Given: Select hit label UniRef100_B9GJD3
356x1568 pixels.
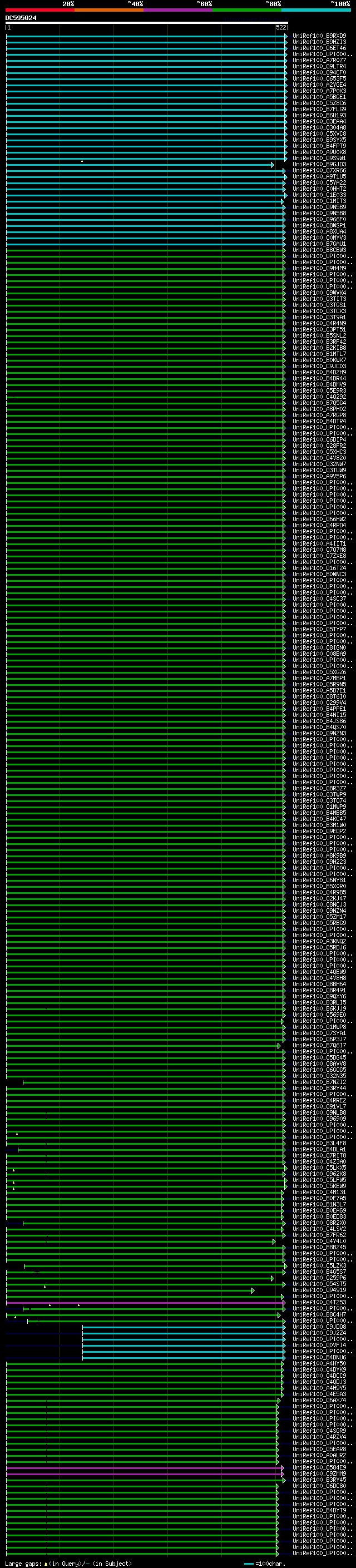Looking at the screenshot, I should [319, 164].
